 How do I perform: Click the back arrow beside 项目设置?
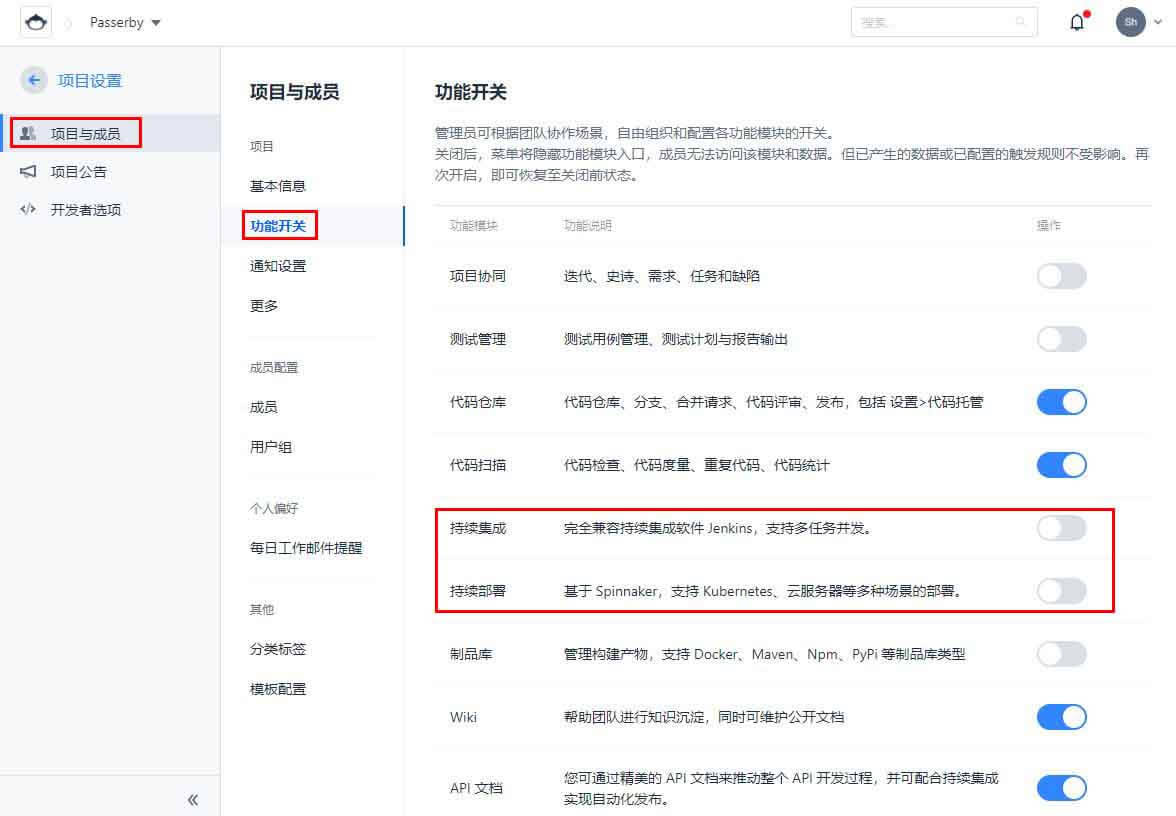click(34, 81)
